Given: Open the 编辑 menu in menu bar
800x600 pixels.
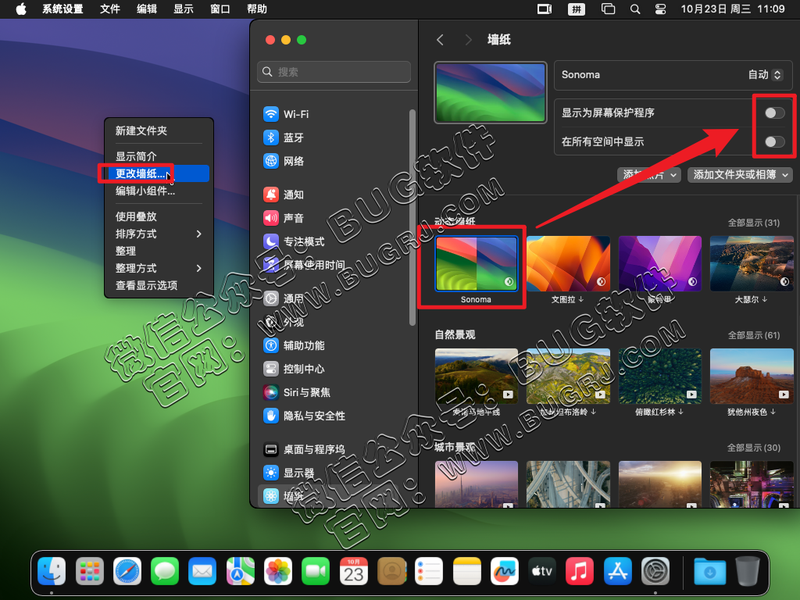Looking at the screenshot, I should coord(146,9).
